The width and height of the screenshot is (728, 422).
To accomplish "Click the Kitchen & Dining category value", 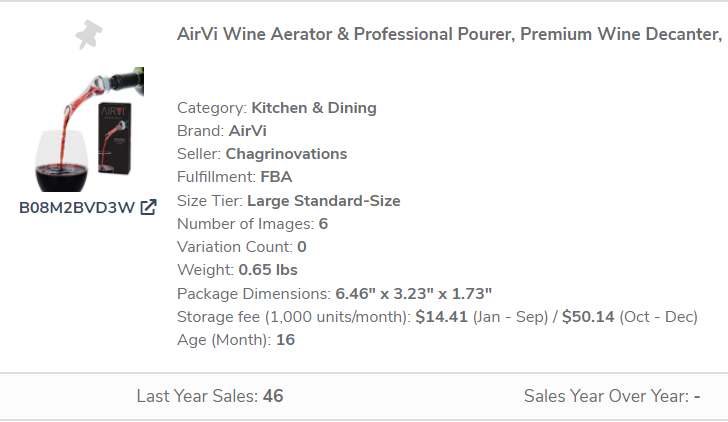I will click(314, 108).
